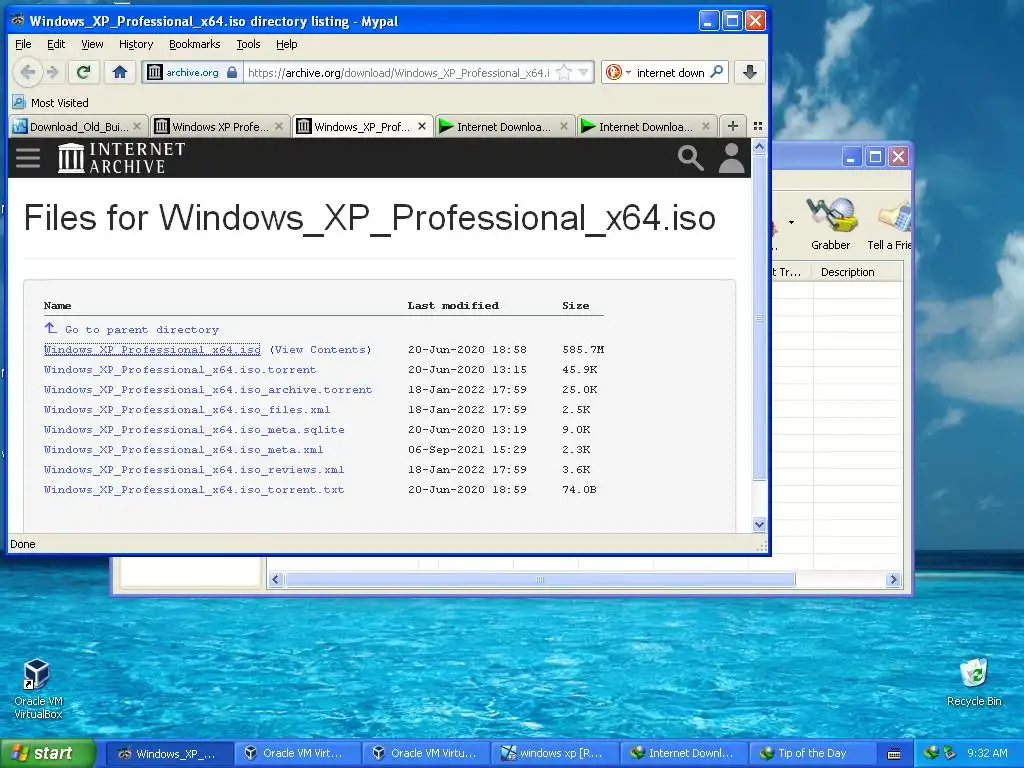This screenshot has width=1024, height=768.
Task: Open the DuckDuckGo search engine selector
Action: coord(617,72)
